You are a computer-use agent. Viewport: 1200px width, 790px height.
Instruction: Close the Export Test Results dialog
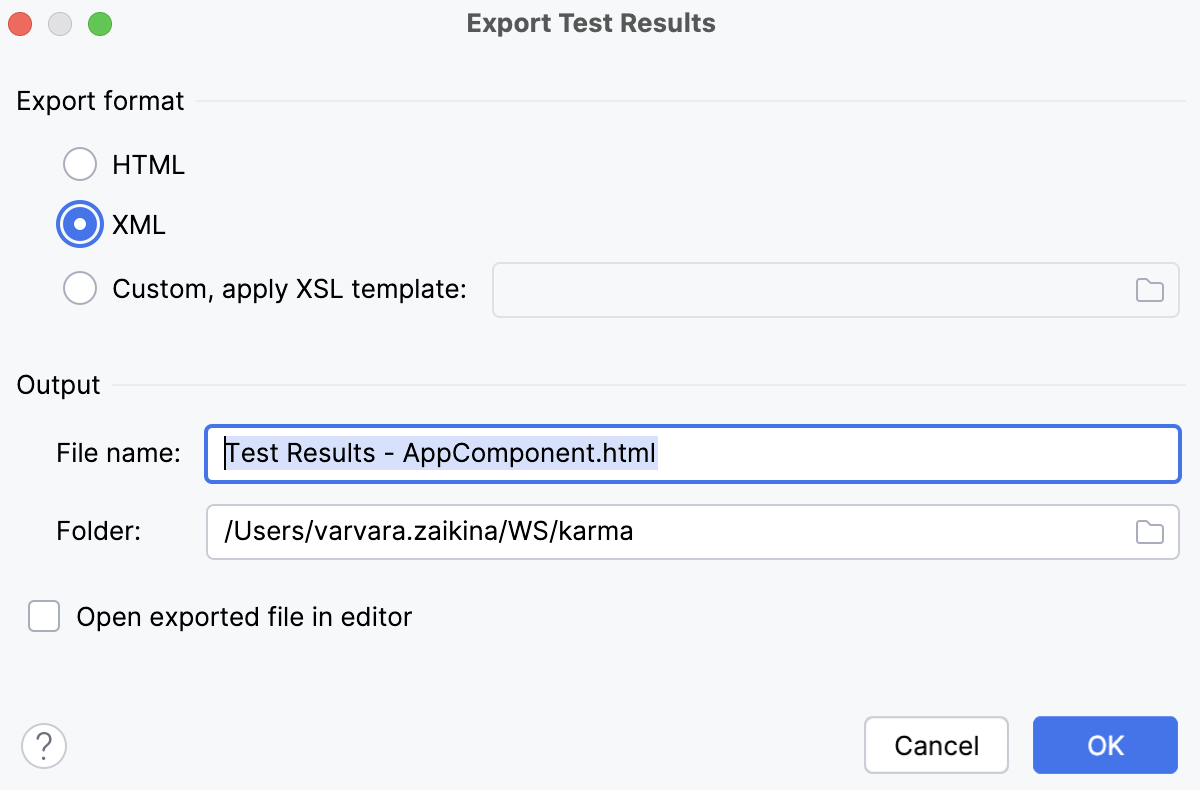(19, 23)
